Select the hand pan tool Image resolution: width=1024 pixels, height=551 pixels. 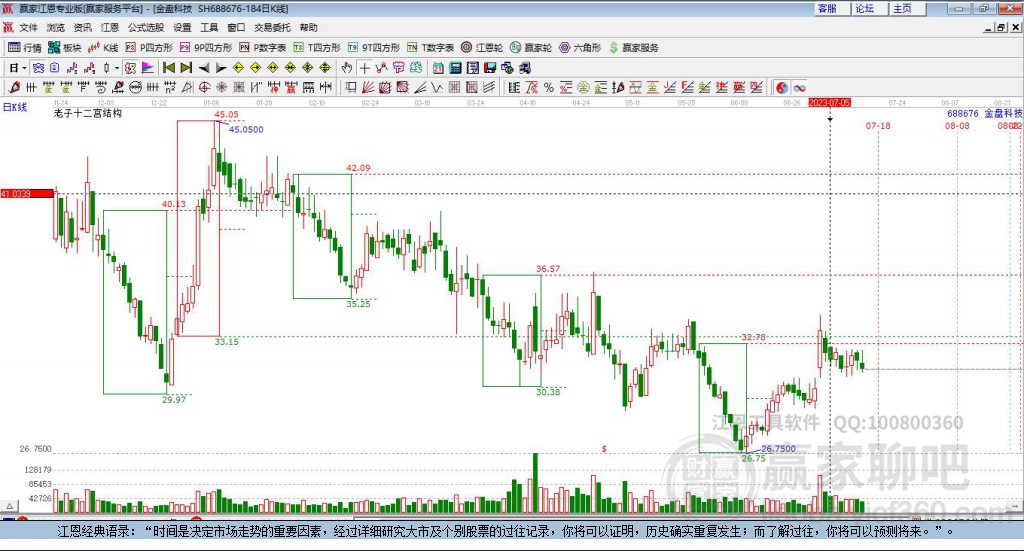click(347, 67)
